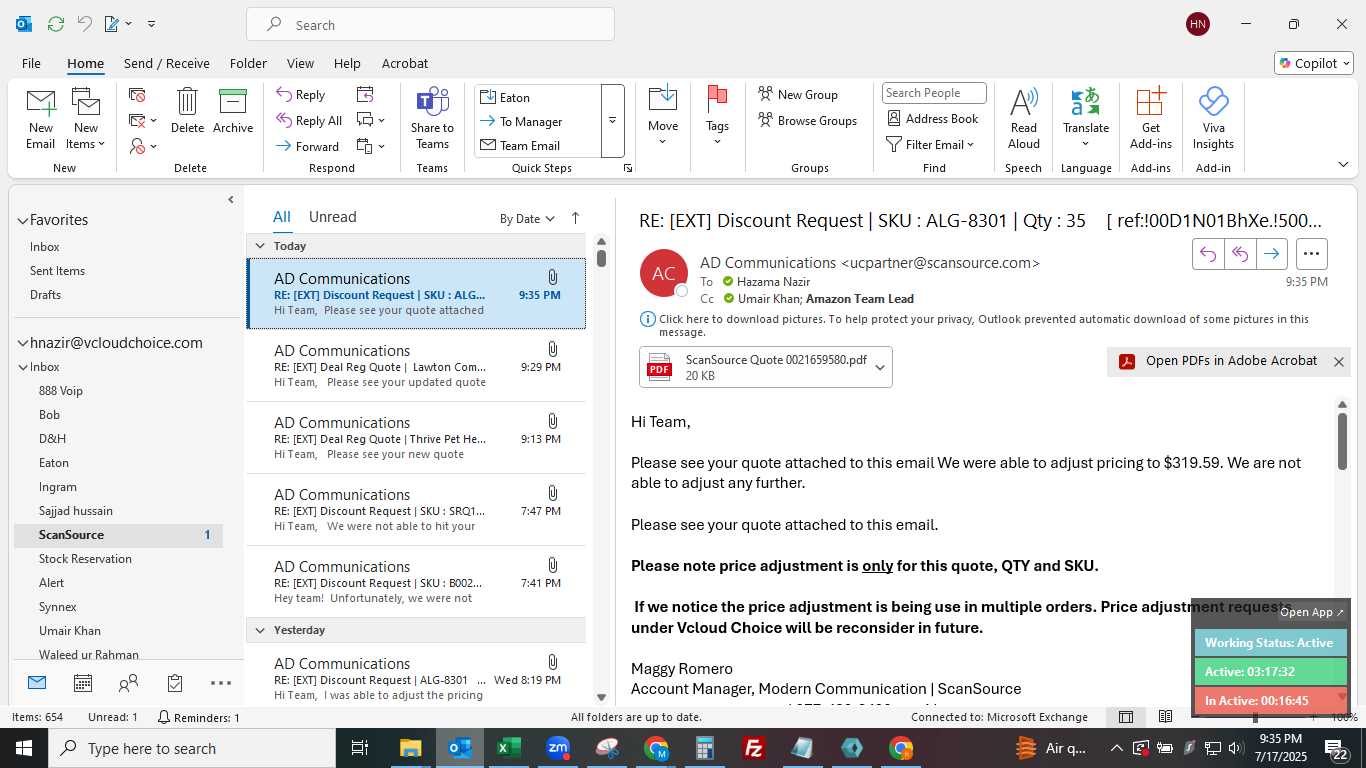Click the Copilot button
The width and height of the screenshot is (1366, 768).
pos(1314,63)
